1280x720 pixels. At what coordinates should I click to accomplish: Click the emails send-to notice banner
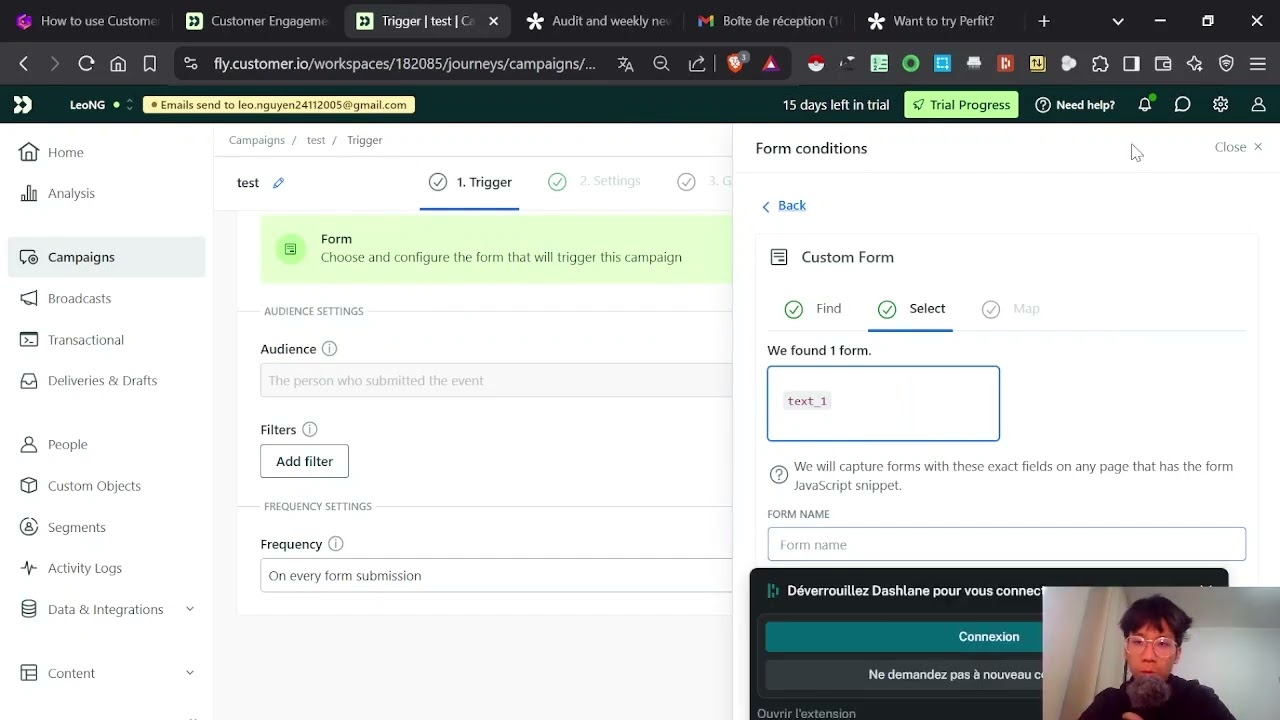coord(279,104)
